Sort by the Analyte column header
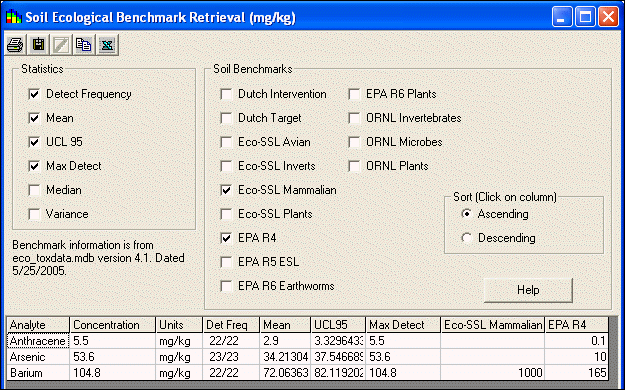Screen dimensions: 625x390 (x=38, y=325)
